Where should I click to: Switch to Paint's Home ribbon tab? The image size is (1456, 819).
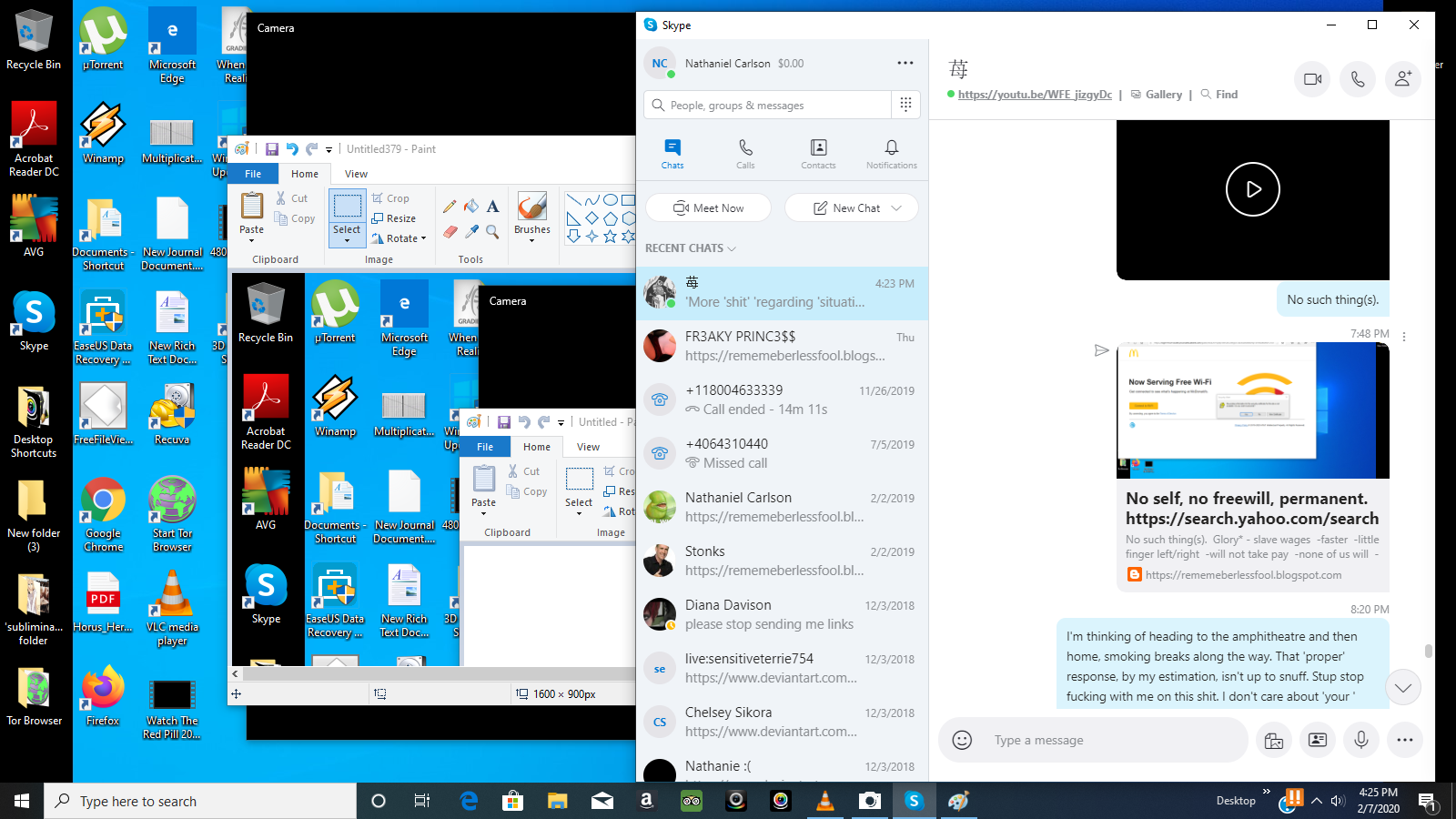305,174
